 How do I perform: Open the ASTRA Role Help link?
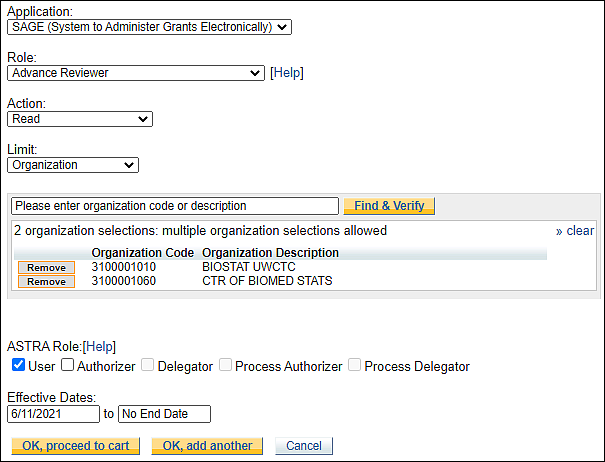(99, 347)
